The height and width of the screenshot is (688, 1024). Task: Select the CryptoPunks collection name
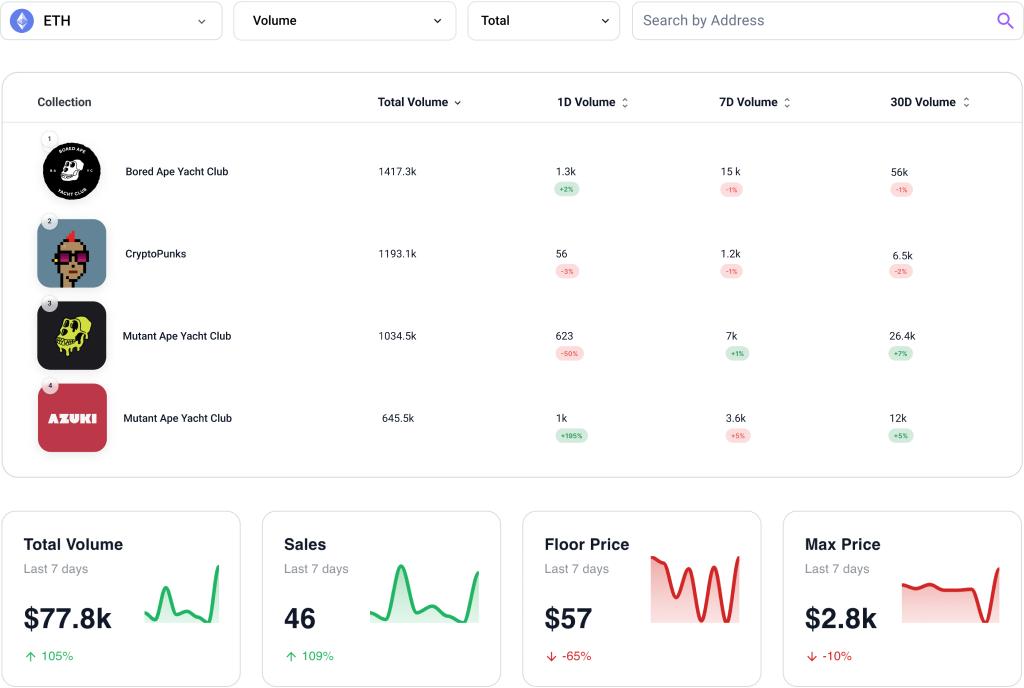click(x=155, y=254)
